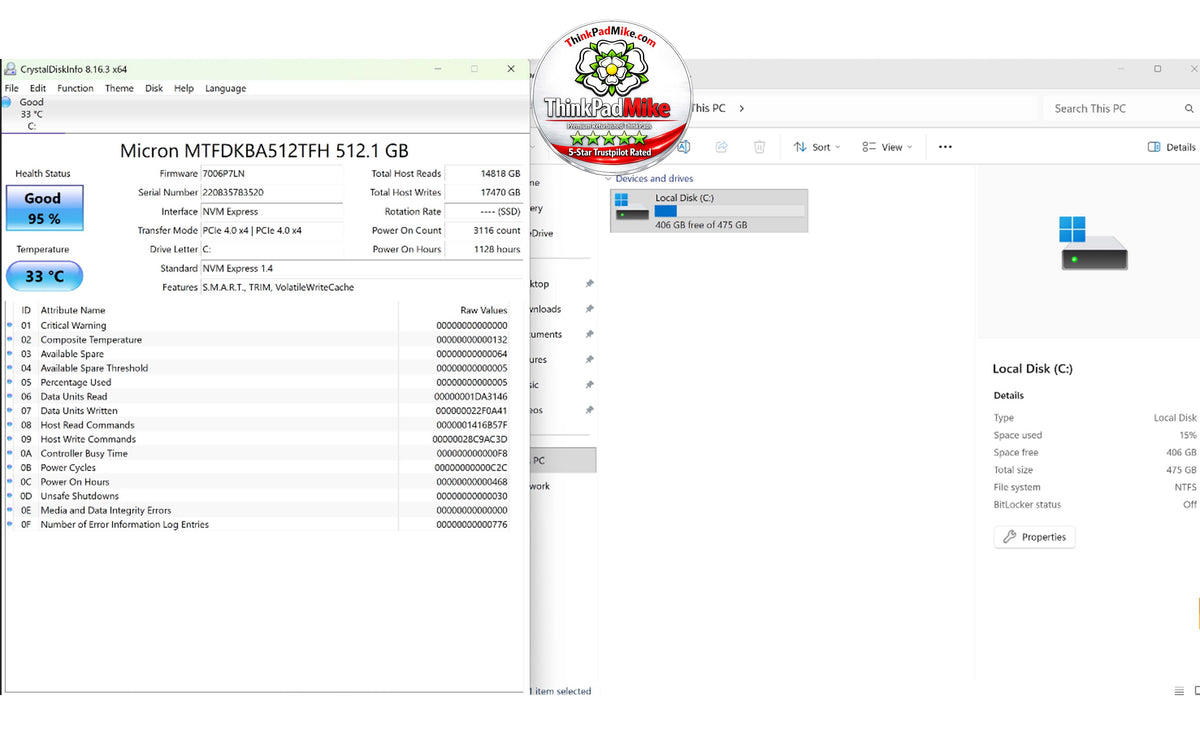1200x754 pixels.
Task: Open the Sort dropdown in Explorer toolbar
Action: click(817, 147)
